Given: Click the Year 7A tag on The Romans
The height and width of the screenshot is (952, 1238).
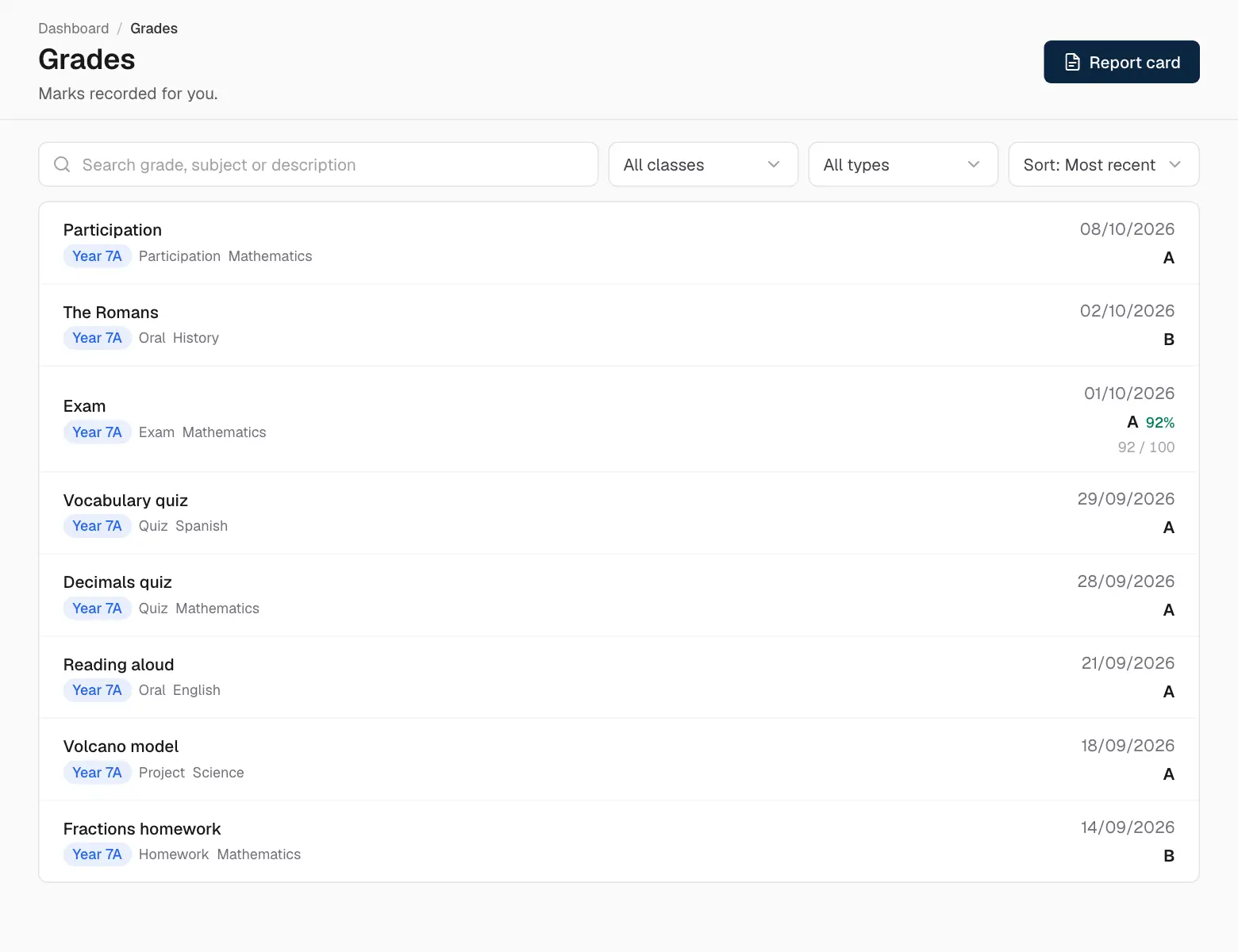Looking at the screenshot, I should point(97,338).
